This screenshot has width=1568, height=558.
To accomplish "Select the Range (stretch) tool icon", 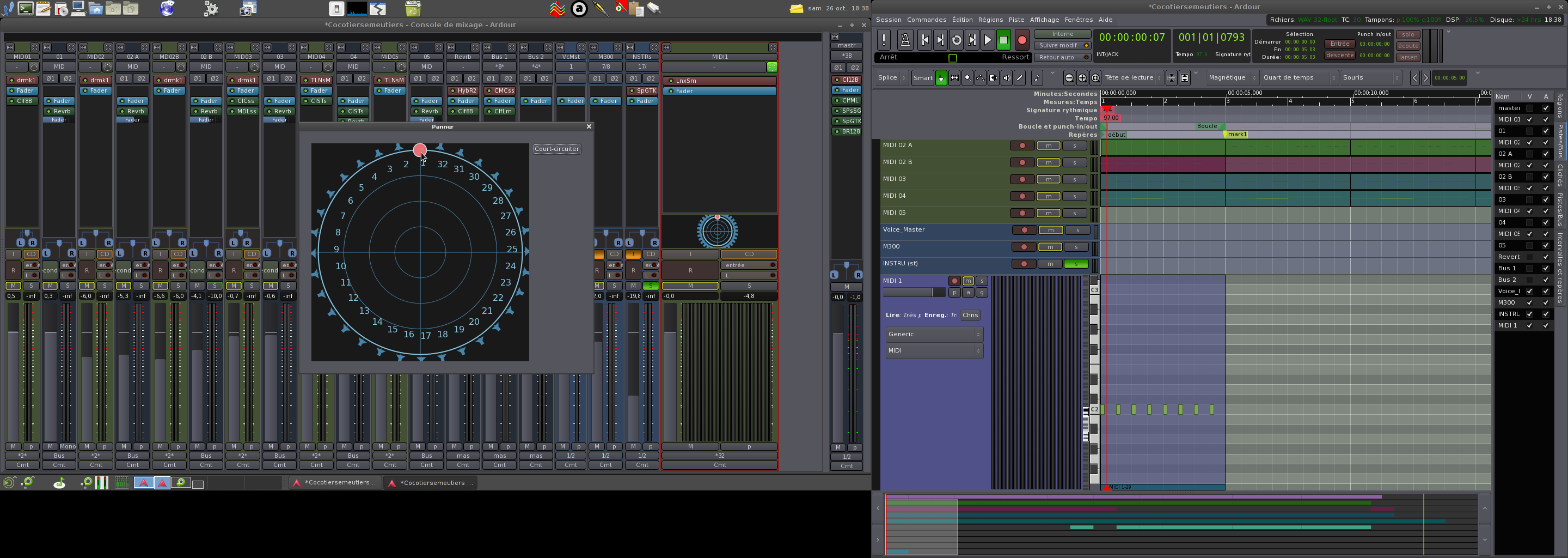I will (954, 78).
